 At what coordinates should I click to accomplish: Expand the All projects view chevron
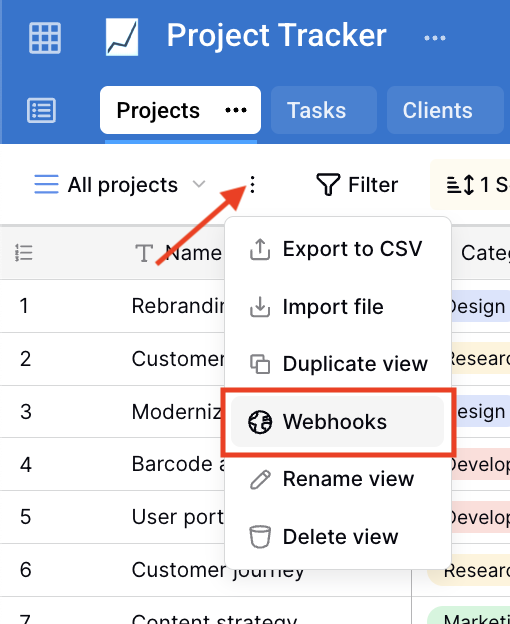coord(199,185)
